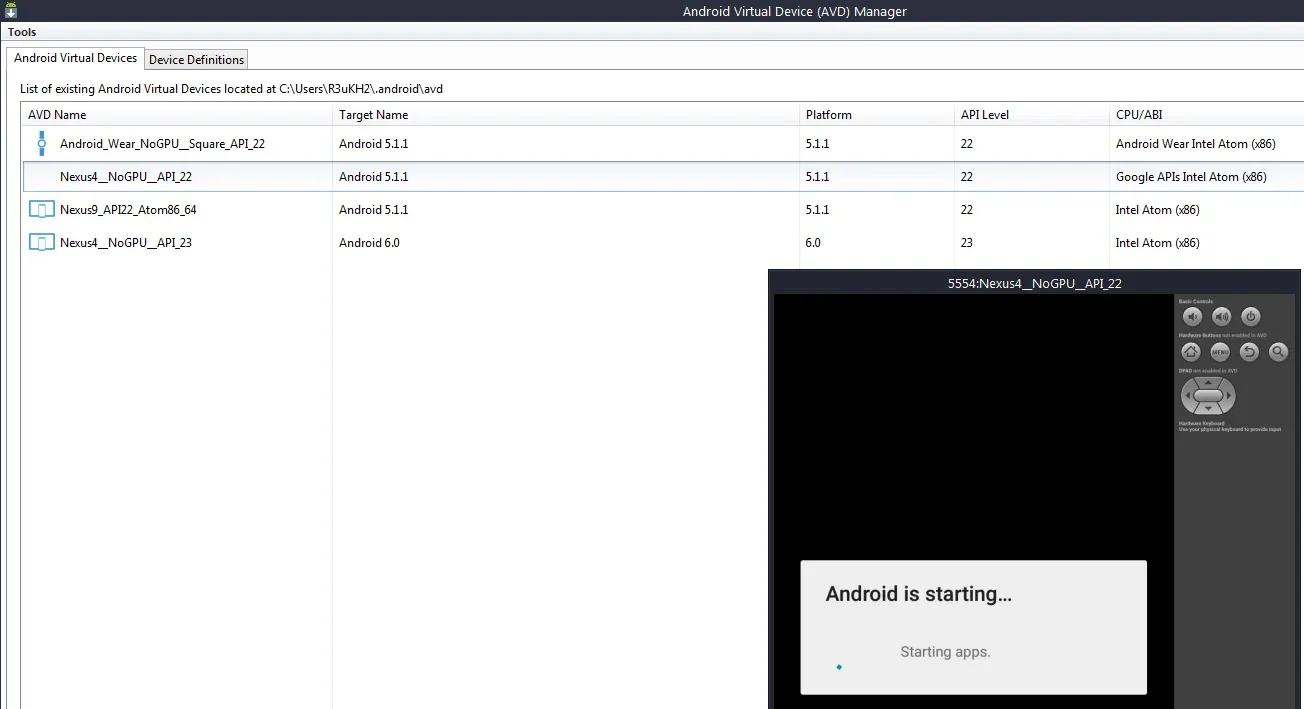
Task: Click the Nexus9_API22_Atom86_64 device icon
Action: tap(41, 210)
